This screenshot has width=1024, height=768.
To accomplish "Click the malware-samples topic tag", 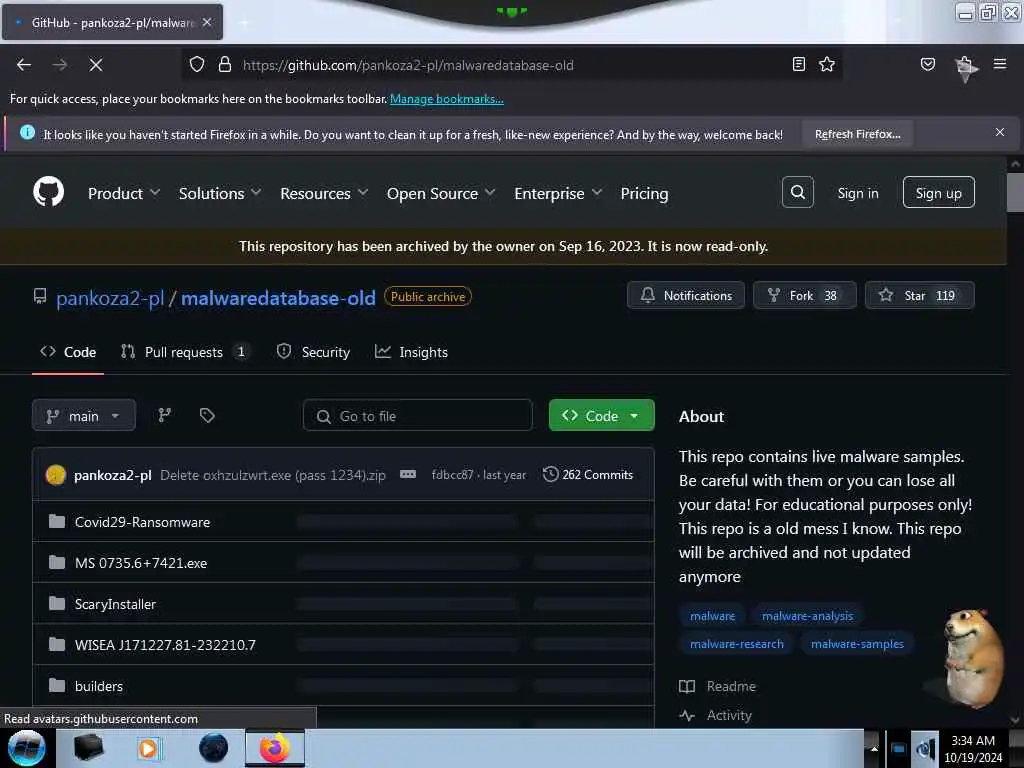I will 857,644.
